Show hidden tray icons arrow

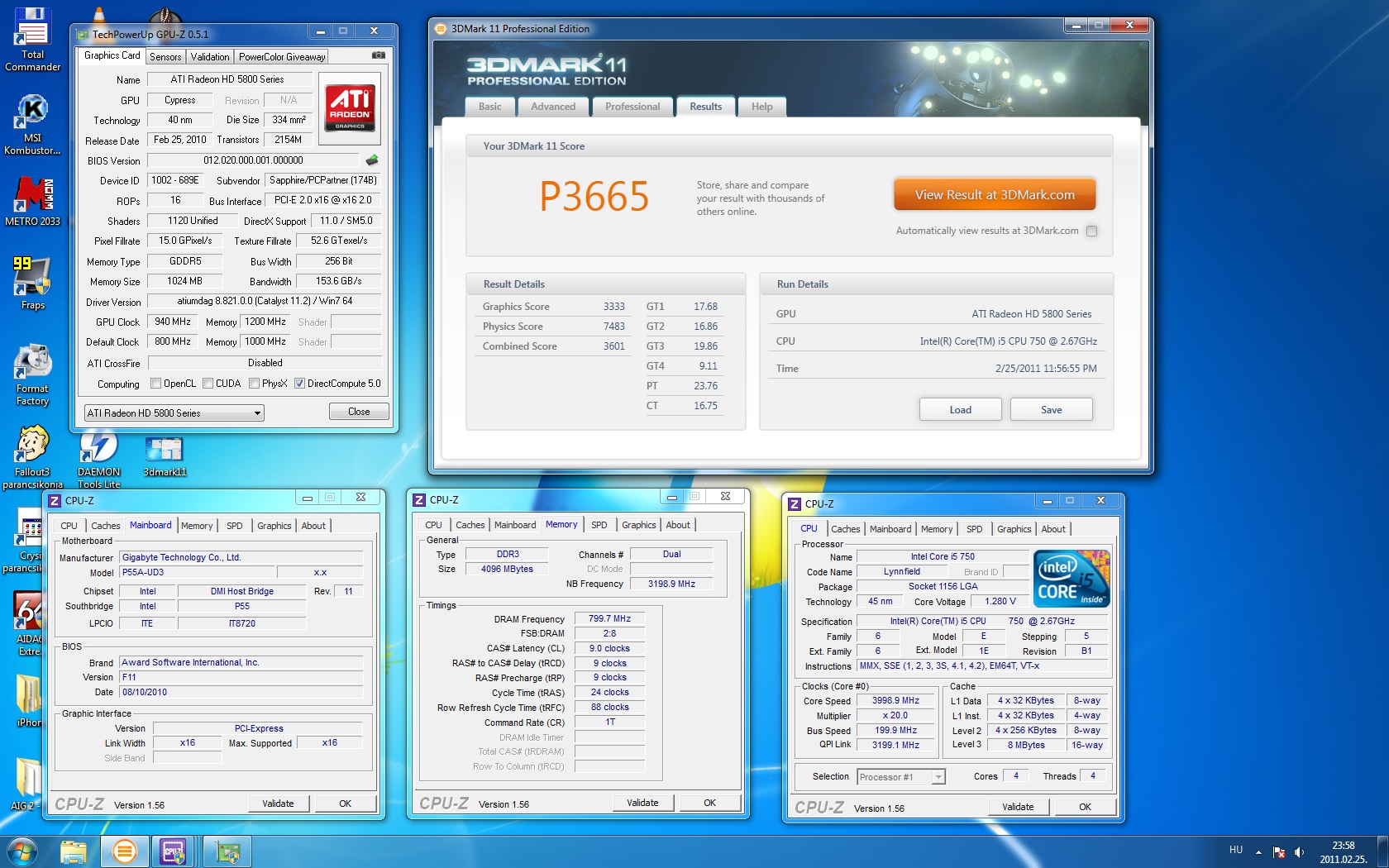[x=1258, y=851]
